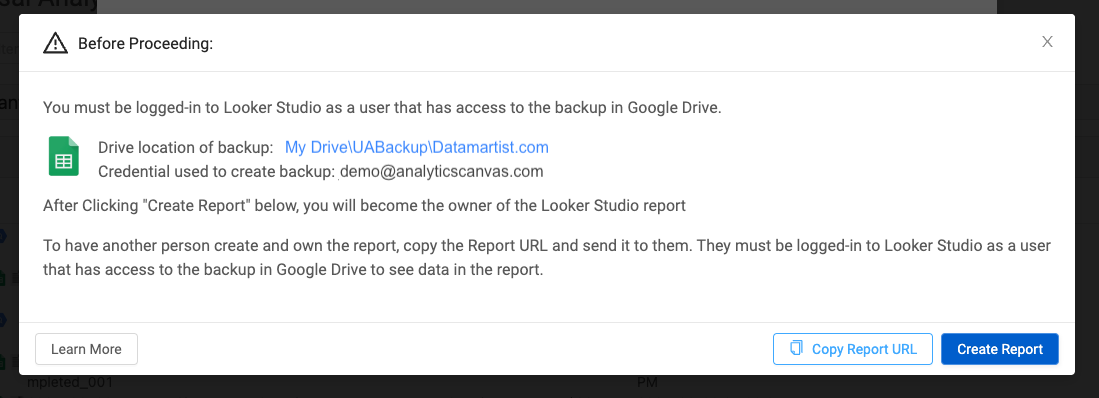Close the Before Proceeding dialog
Screen dimensions: 1099x398
pos(1047,42)
